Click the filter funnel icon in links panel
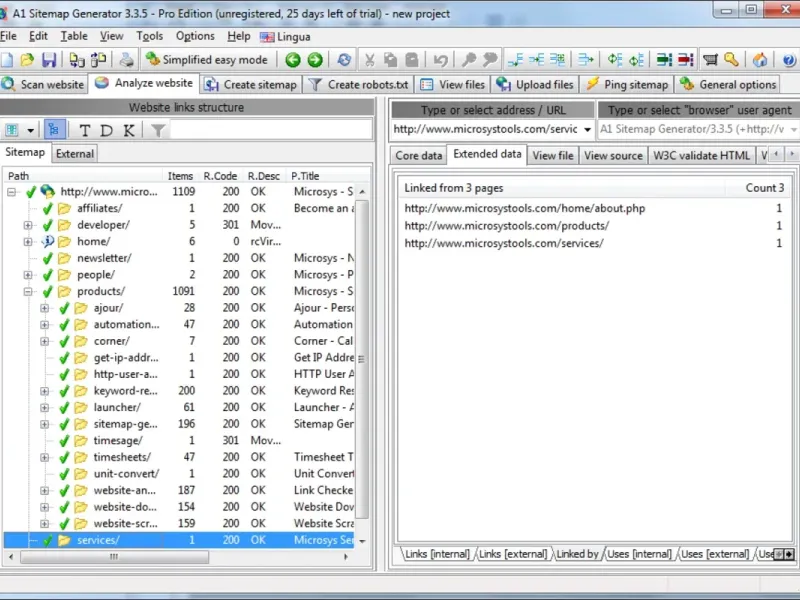The height and width of the screenshot is (600, 800). [158, 130]
